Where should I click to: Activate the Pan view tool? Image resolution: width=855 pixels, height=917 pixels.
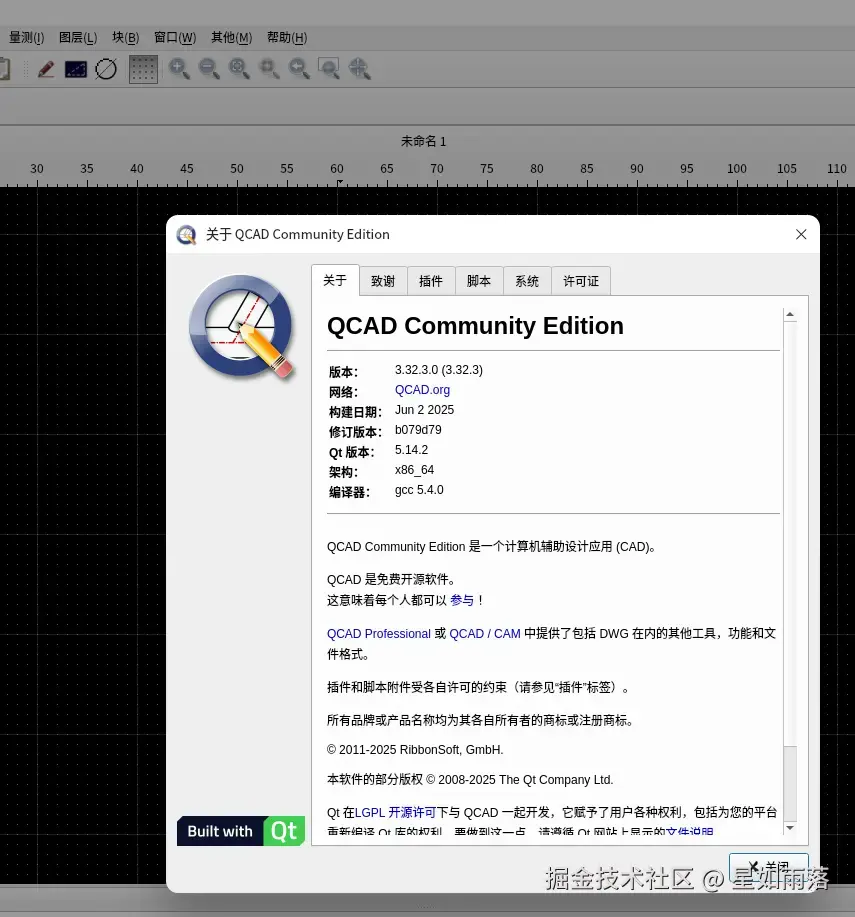pos(359,68)
